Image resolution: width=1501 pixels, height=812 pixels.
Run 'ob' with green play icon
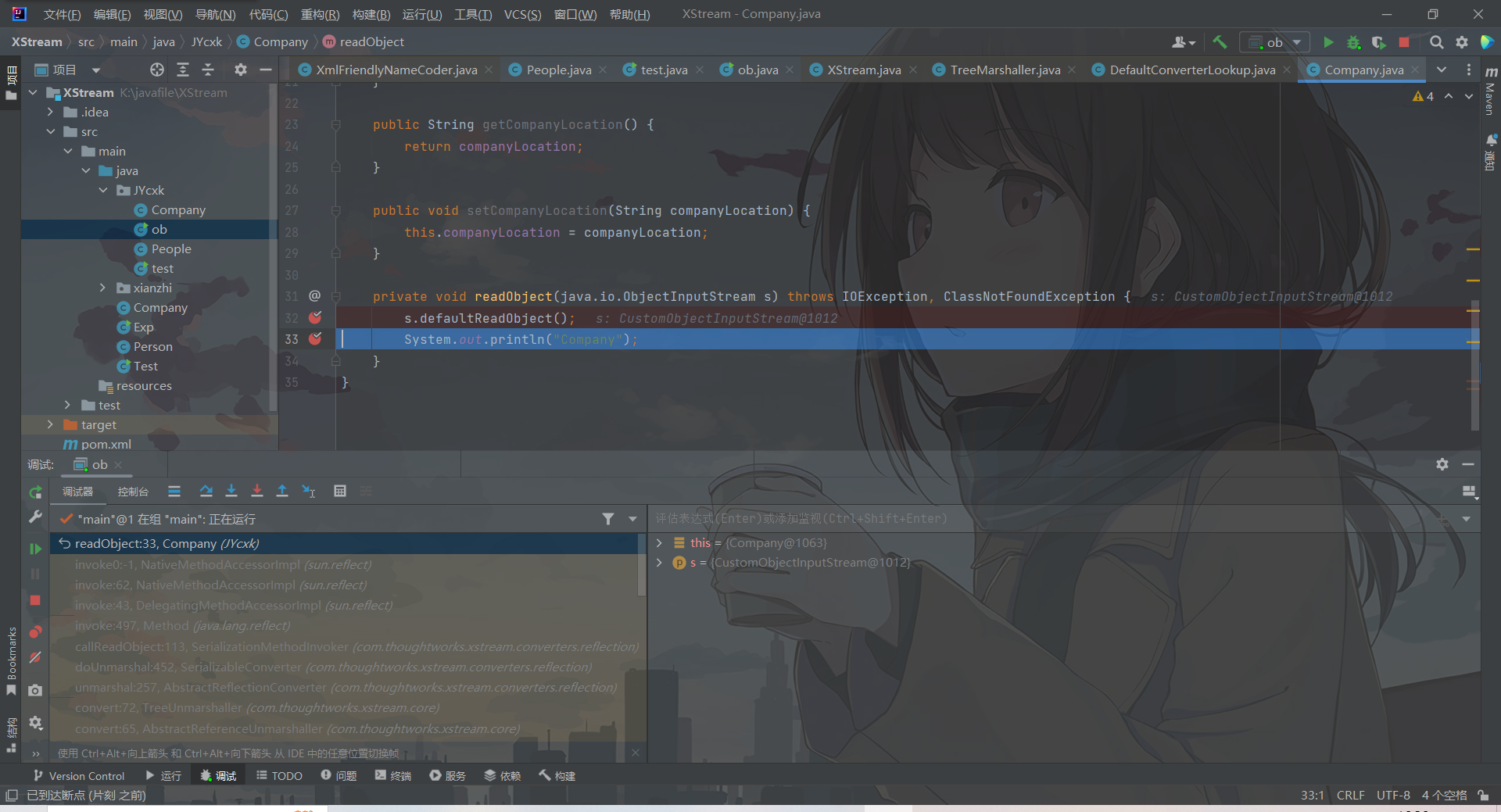1327,42
